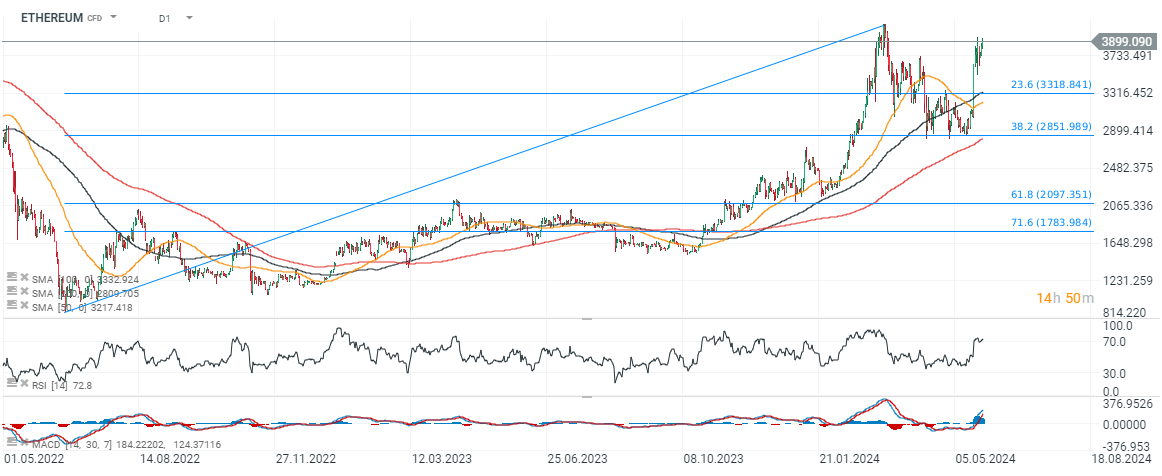Image resolution: width=1162 pixels, height=476 pixels.
Task: Click the 2482.375 price axis label
Action: [1126, 168]
